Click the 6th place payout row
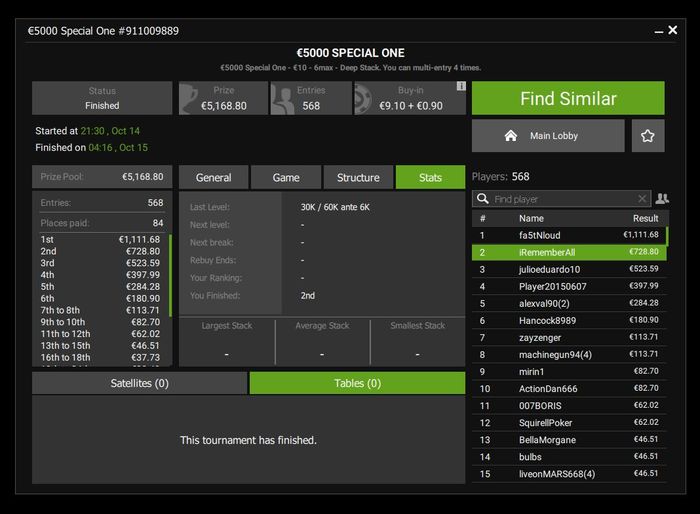Image resolution: width=700 pixels, height=514 pixels. click(100, 298)
